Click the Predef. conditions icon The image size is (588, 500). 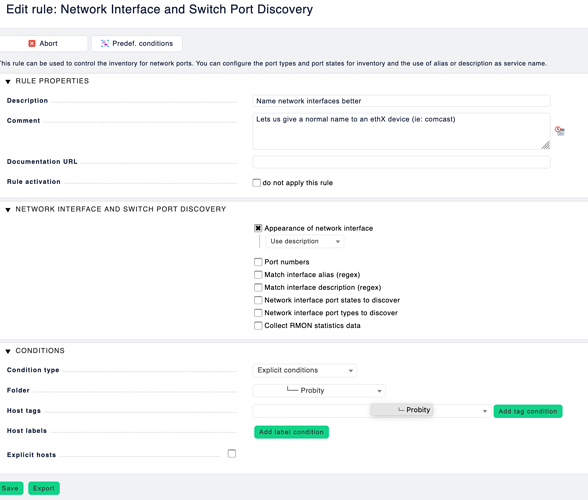tap(105, 44)
